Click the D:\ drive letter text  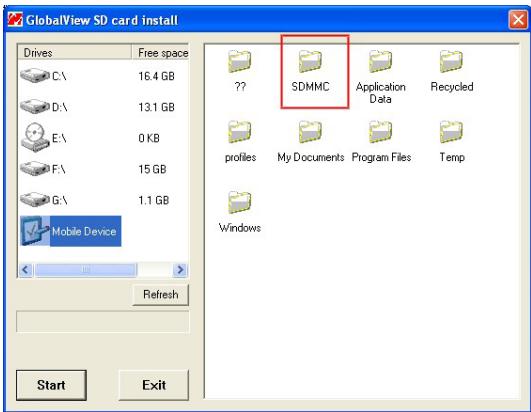tap(60, 107)
